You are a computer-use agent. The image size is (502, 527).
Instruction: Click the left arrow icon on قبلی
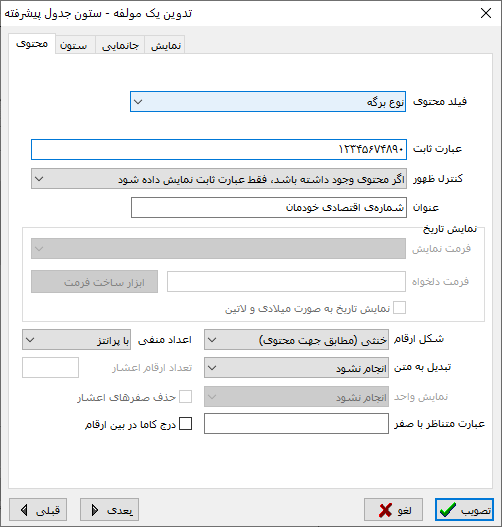[x=24, y=510]
